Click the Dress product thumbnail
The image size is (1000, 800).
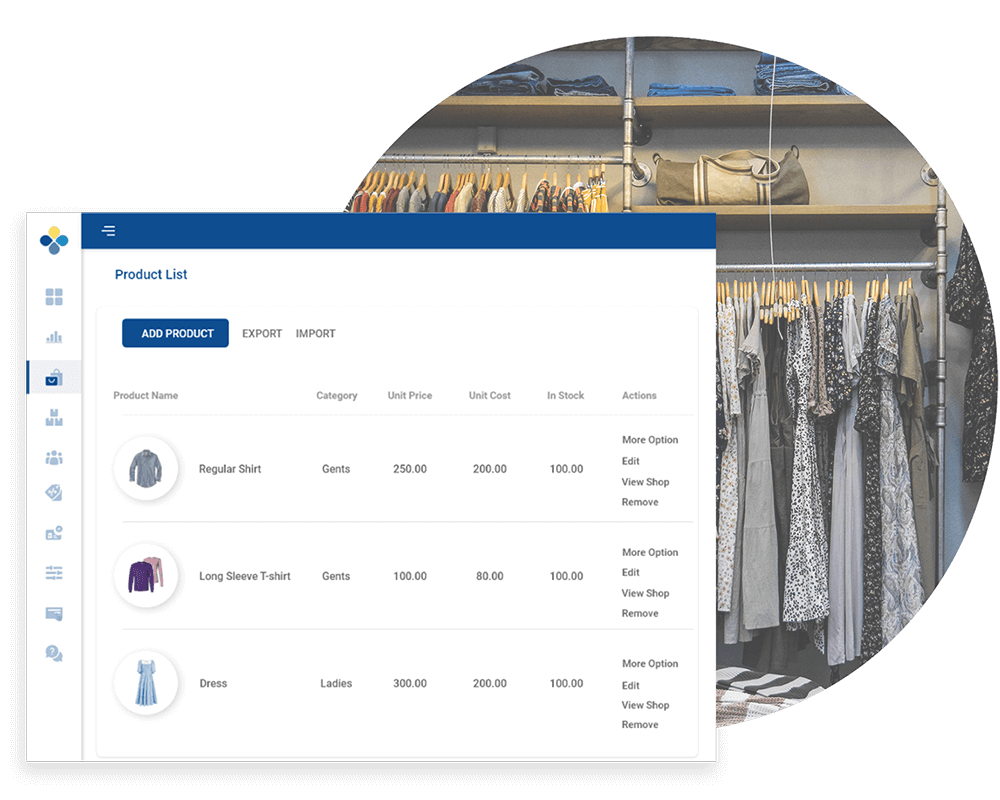pyautogui.click(x=146, y=683)
